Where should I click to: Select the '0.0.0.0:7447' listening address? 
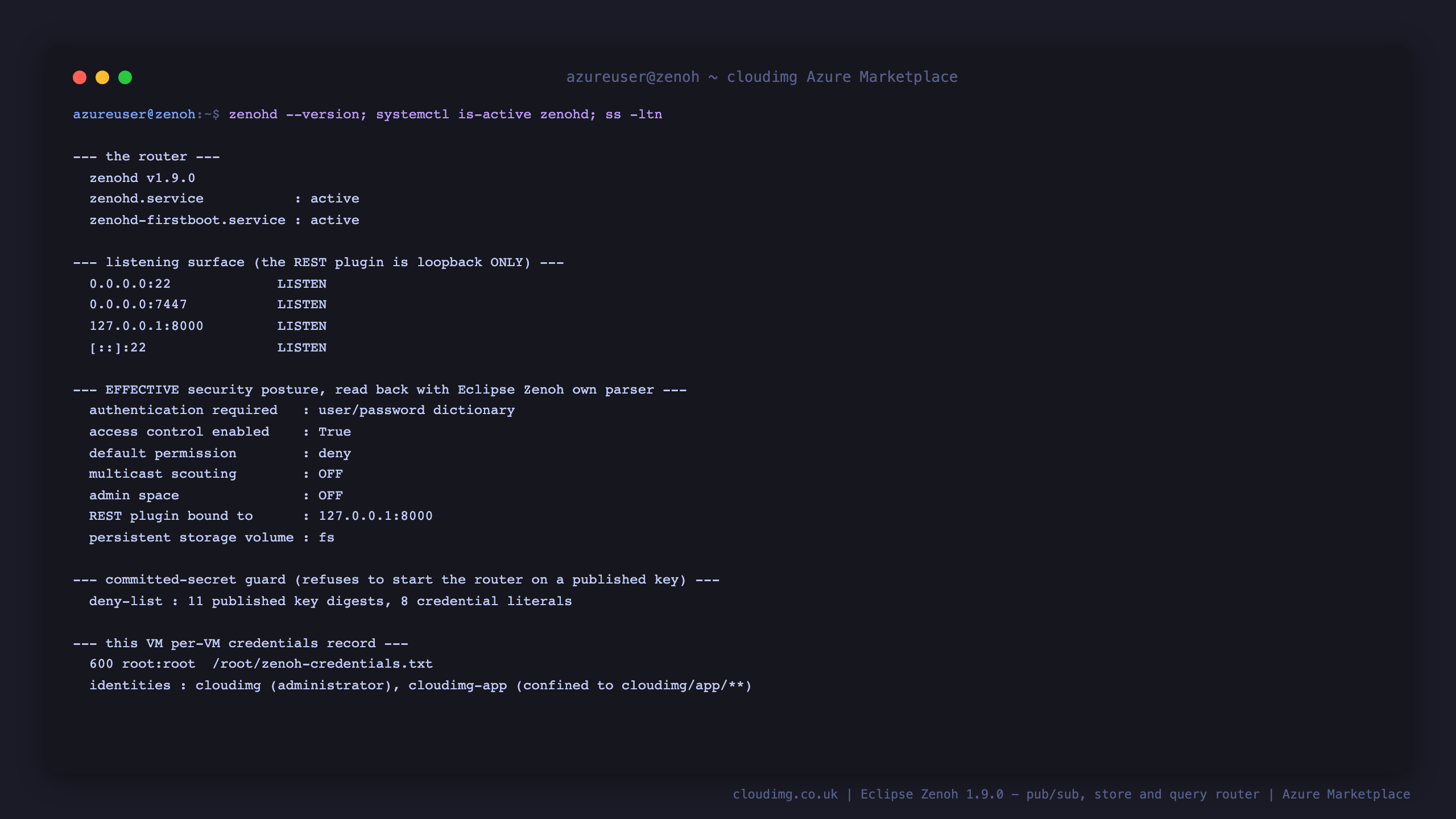click(x=138, y=304)
